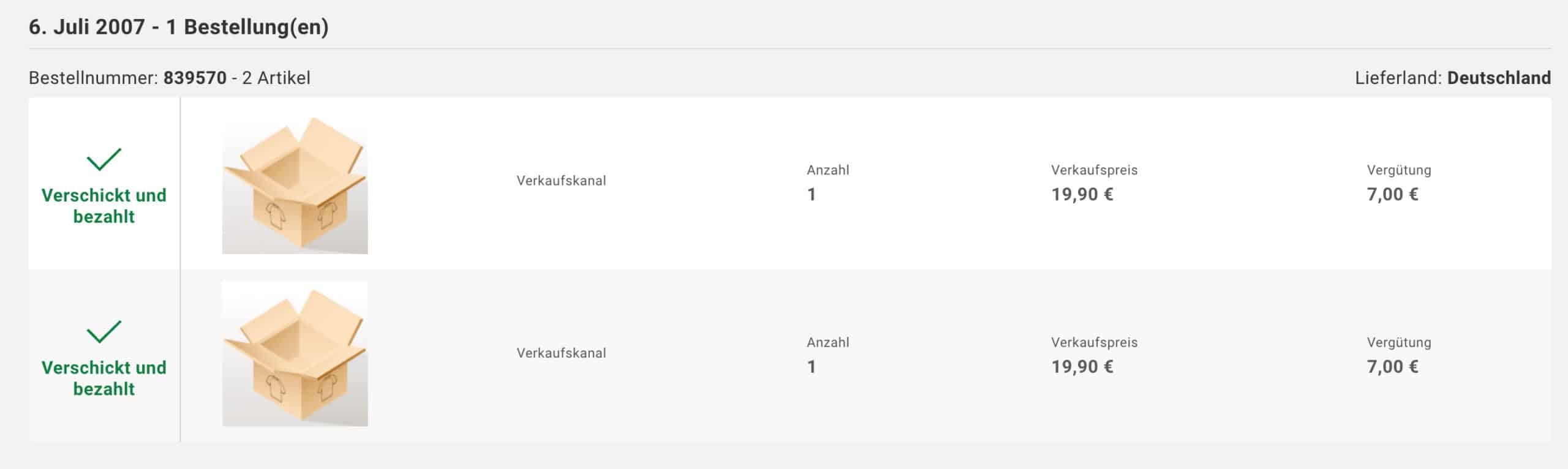The width and height of the screenshot is (1568, 469).
Task: Click the '2 Artikel' count text
Action: point(276,78)
